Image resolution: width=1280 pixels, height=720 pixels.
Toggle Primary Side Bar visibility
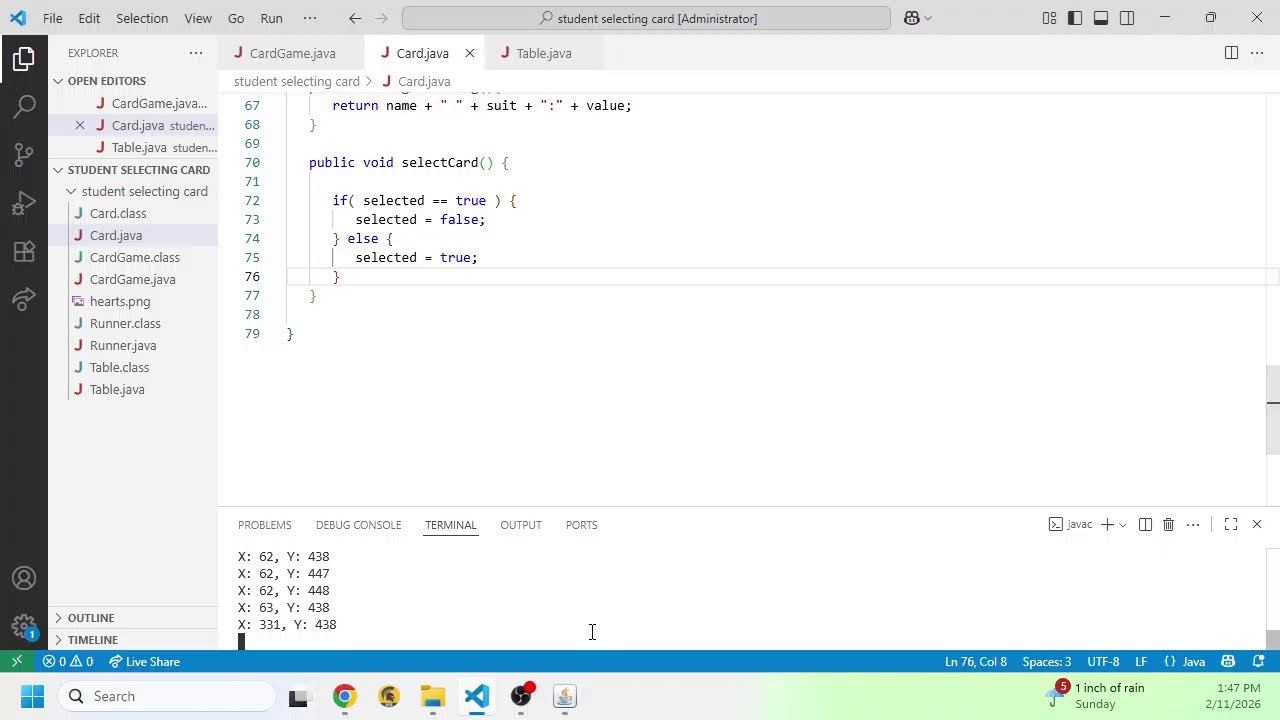click(x=1075, y=18)
